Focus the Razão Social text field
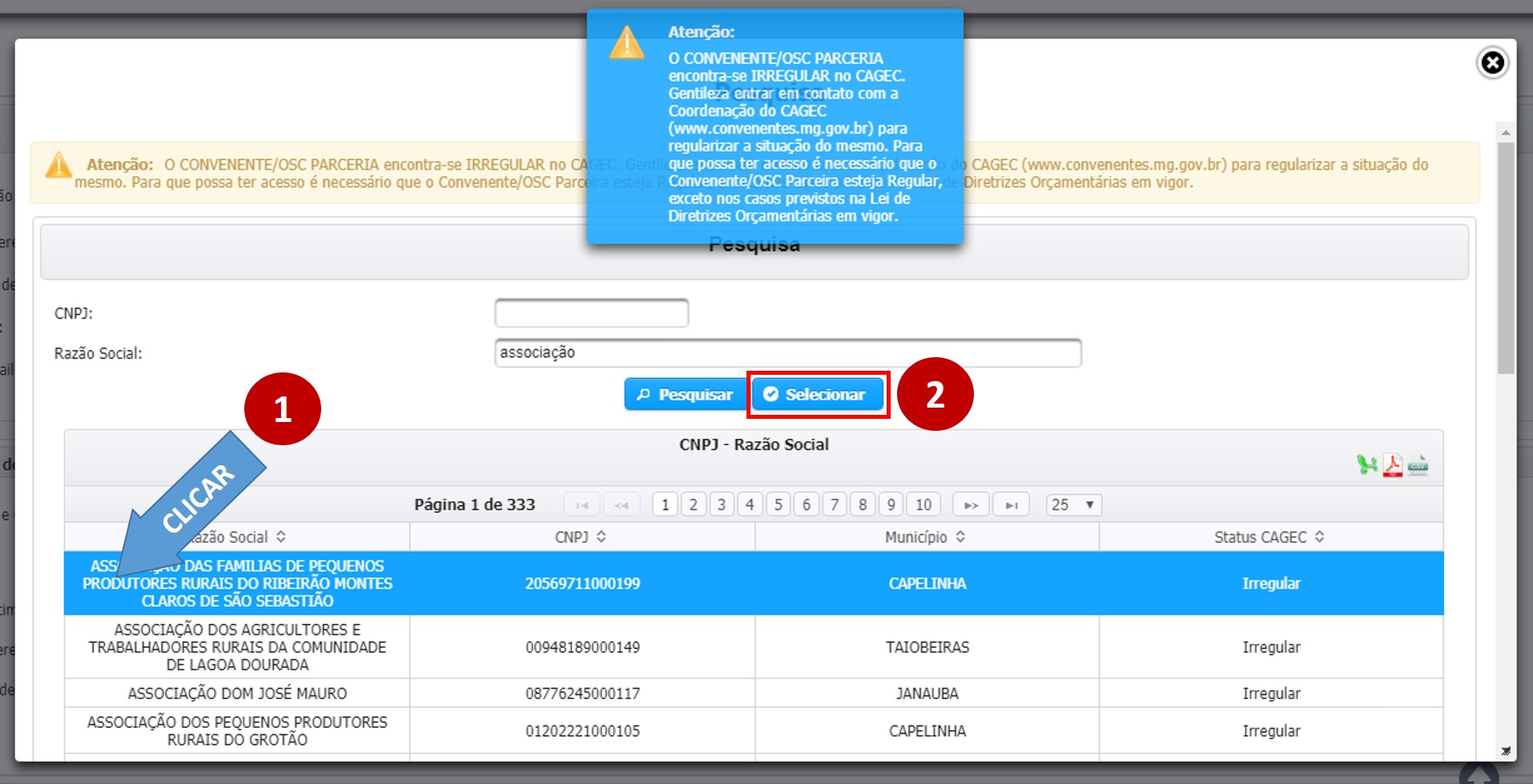The image size is (1533, 784). (787, 353)
